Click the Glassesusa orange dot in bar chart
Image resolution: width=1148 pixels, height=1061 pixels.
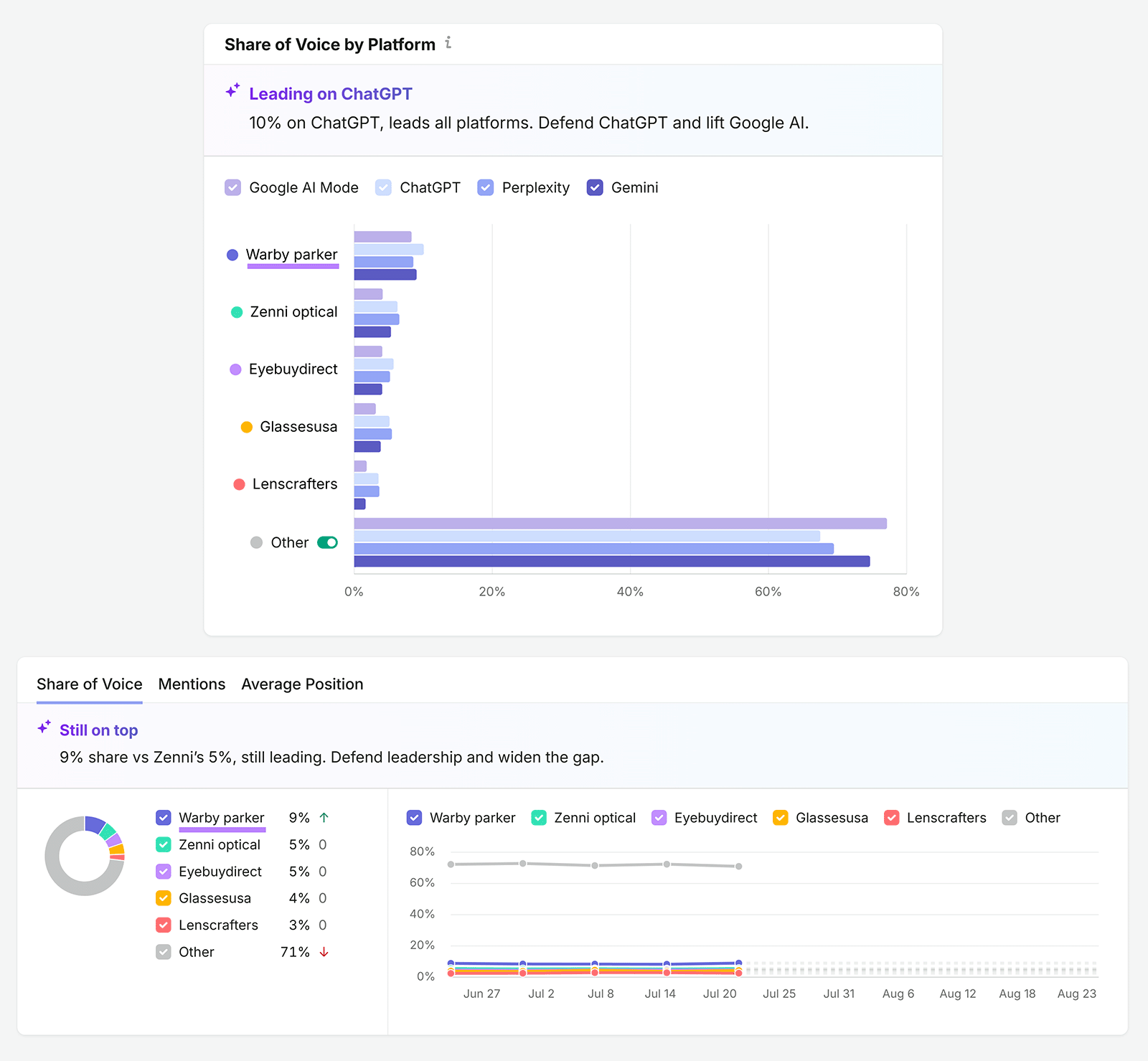pyautogui.click(x=247, y=427)
